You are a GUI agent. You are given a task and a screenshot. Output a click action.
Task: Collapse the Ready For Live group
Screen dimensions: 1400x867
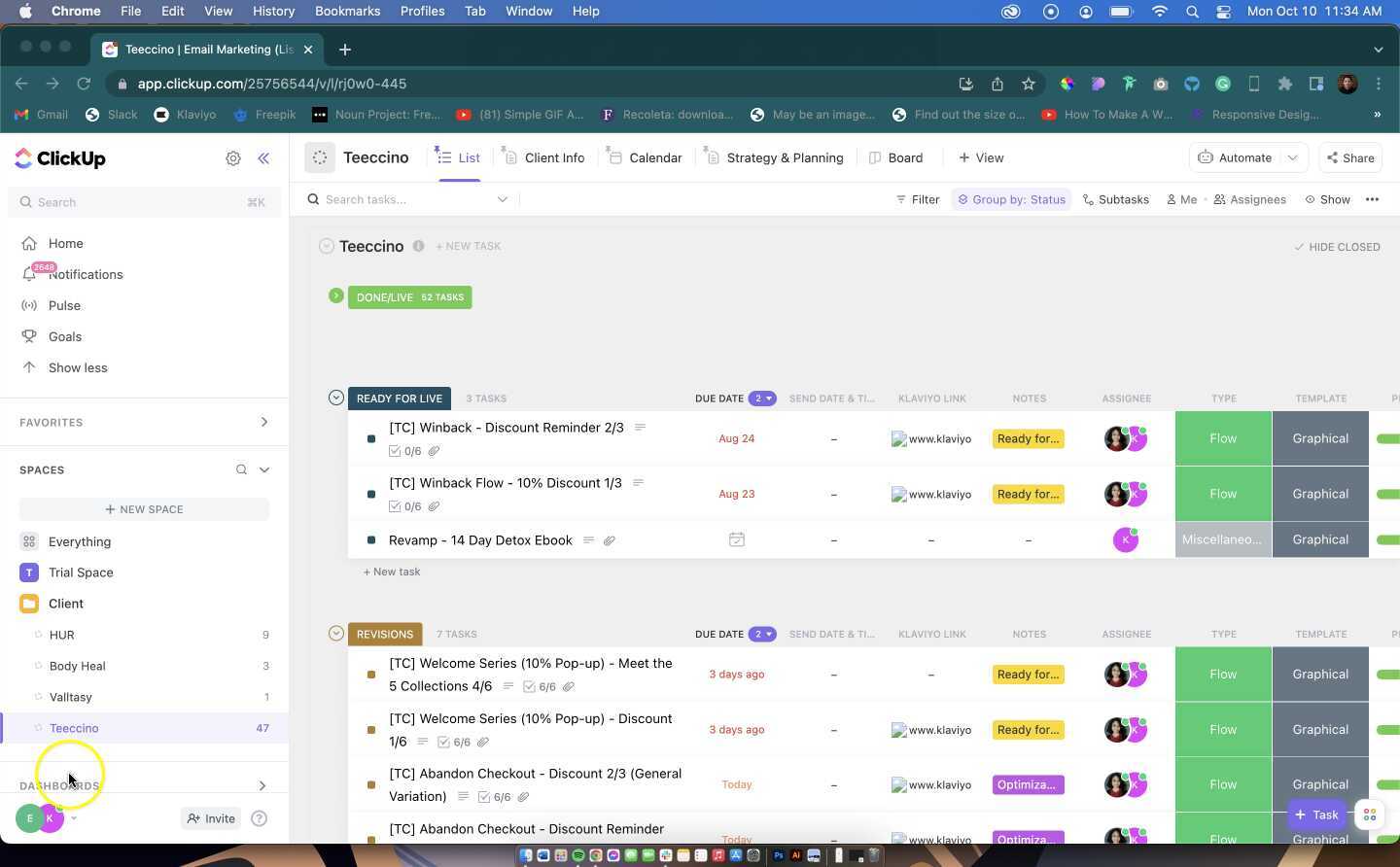(x=336, y=398)
